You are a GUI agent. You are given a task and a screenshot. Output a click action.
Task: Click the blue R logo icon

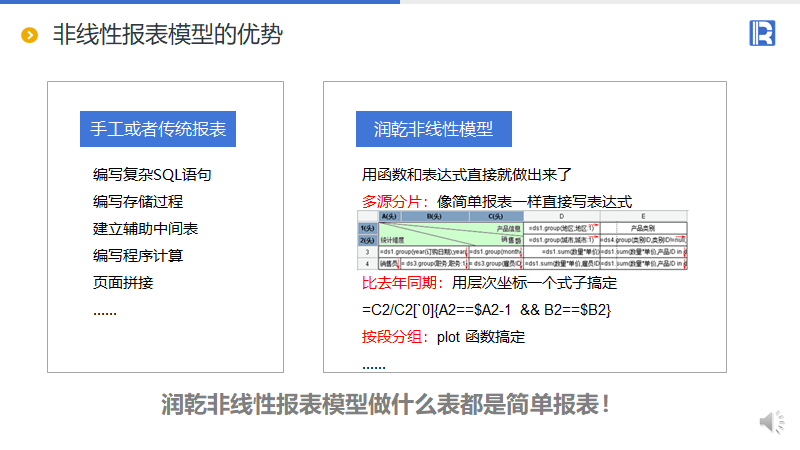[762, 33]
